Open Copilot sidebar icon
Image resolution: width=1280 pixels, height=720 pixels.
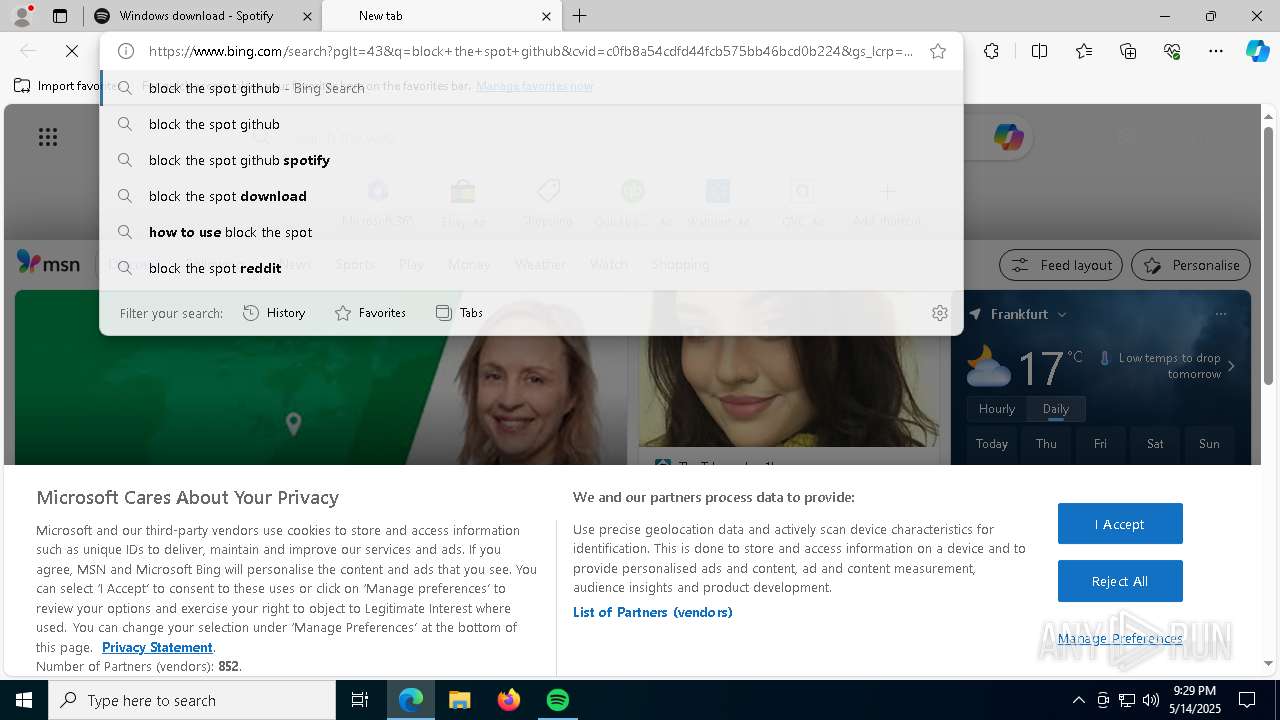[1258, 51]
